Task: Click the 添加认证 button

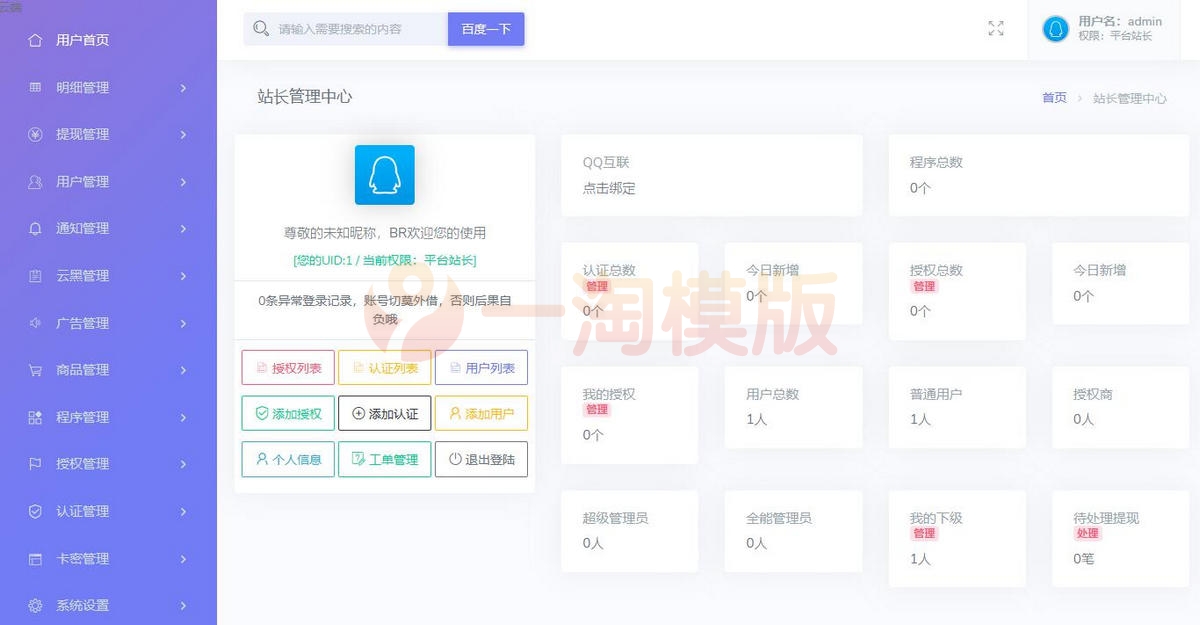Action: 385,413
